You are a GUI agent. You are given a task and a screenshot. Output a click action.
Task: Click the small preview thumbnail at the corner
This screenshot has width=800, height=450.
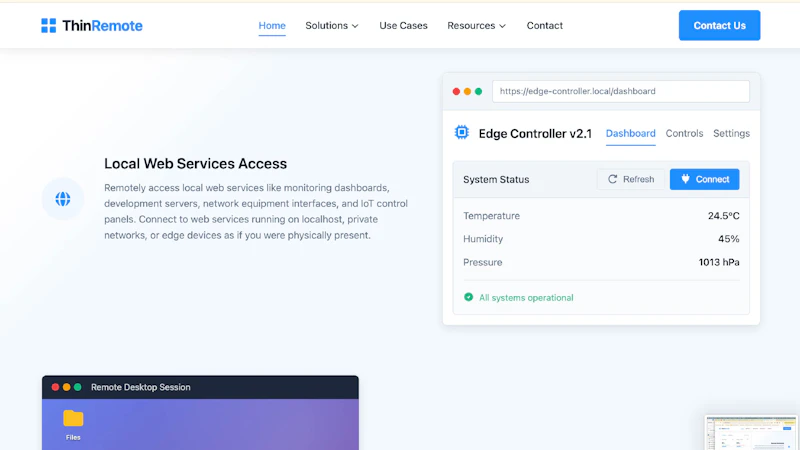tap(752, 433)
